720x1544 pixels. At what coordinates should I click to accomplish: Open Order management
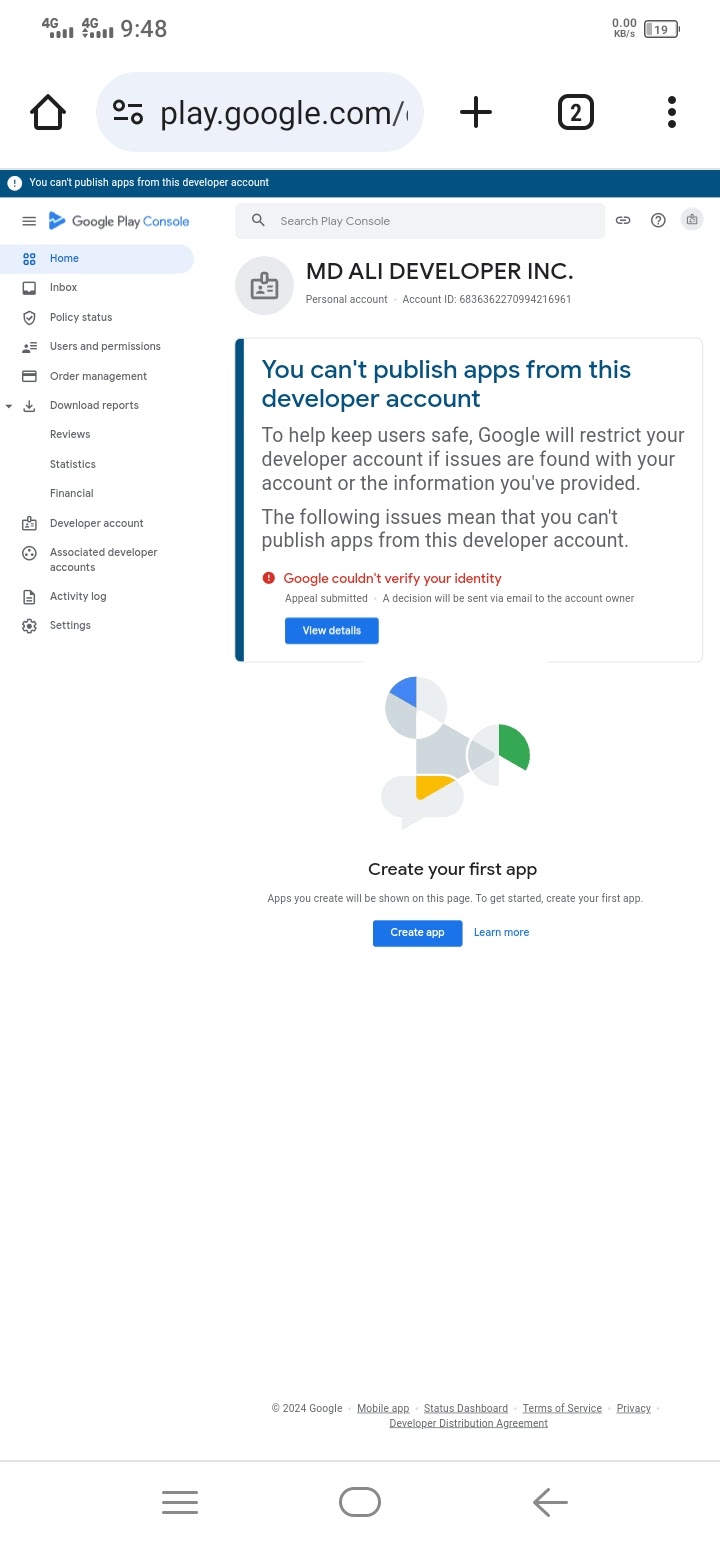coord(97,376)
